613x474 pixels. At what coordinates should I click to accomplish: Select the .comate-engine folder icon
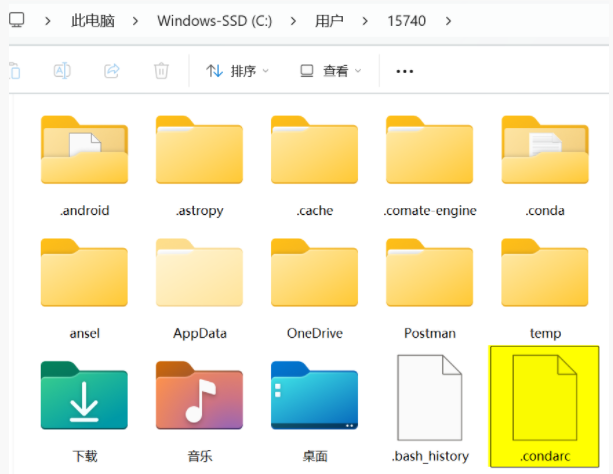pyautogui.click(x=430, y=149)
